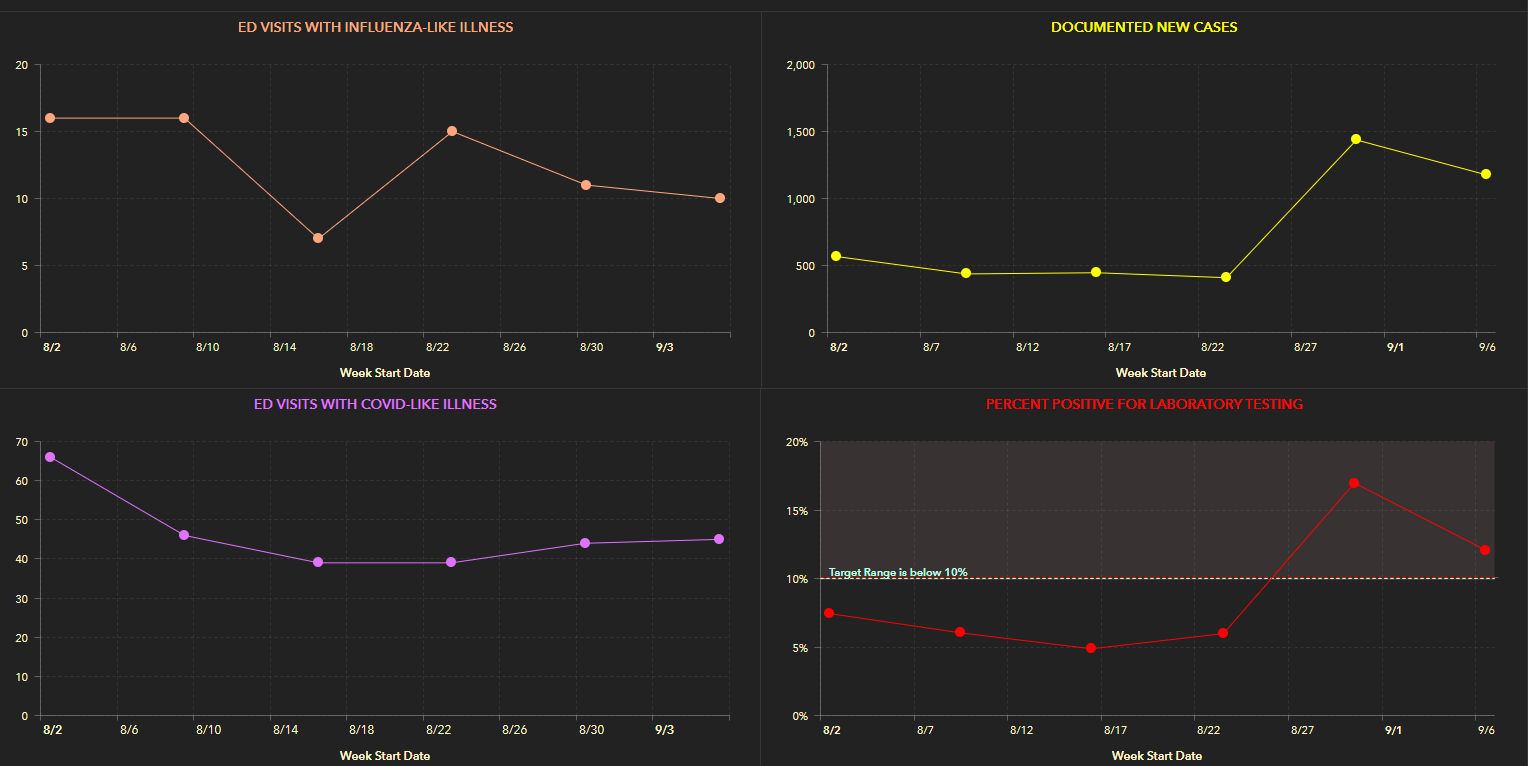Select the influenza data point with value 15
This screenshot has height=766, width=1528.
[452, 131]
